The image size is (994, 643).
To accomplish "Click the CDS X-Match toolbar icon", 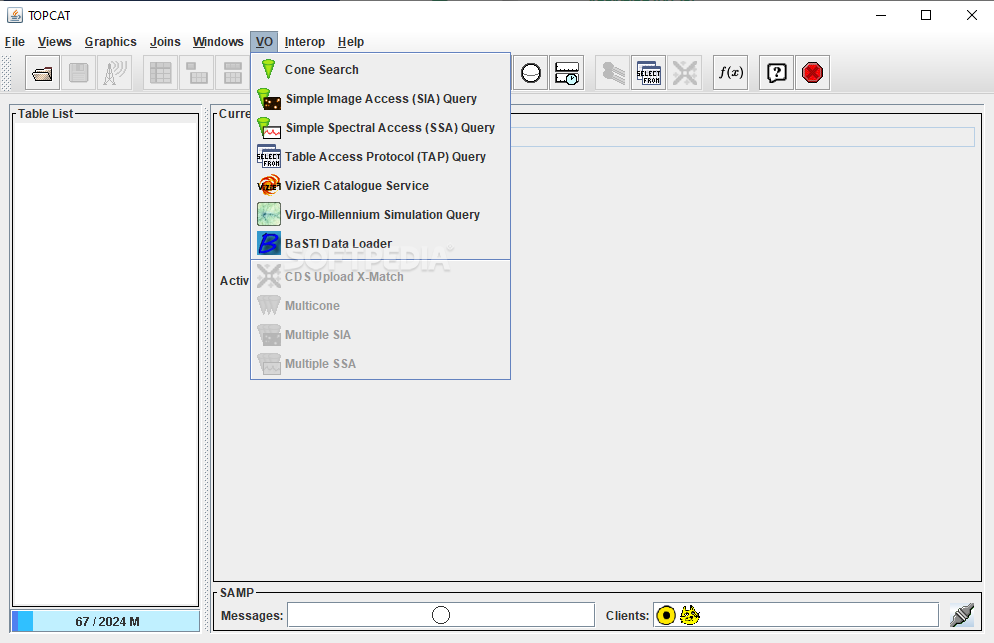I will pos(685,73).
